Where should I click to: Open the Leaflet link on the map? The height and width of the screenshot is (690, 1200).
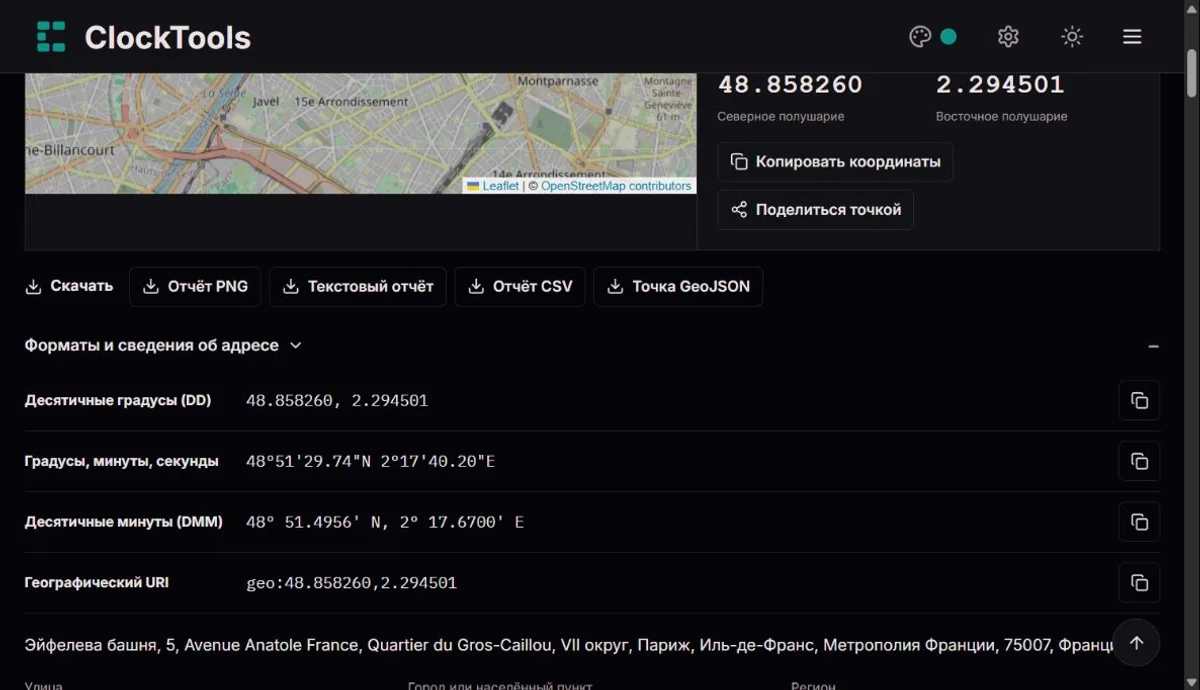(500, 186)
